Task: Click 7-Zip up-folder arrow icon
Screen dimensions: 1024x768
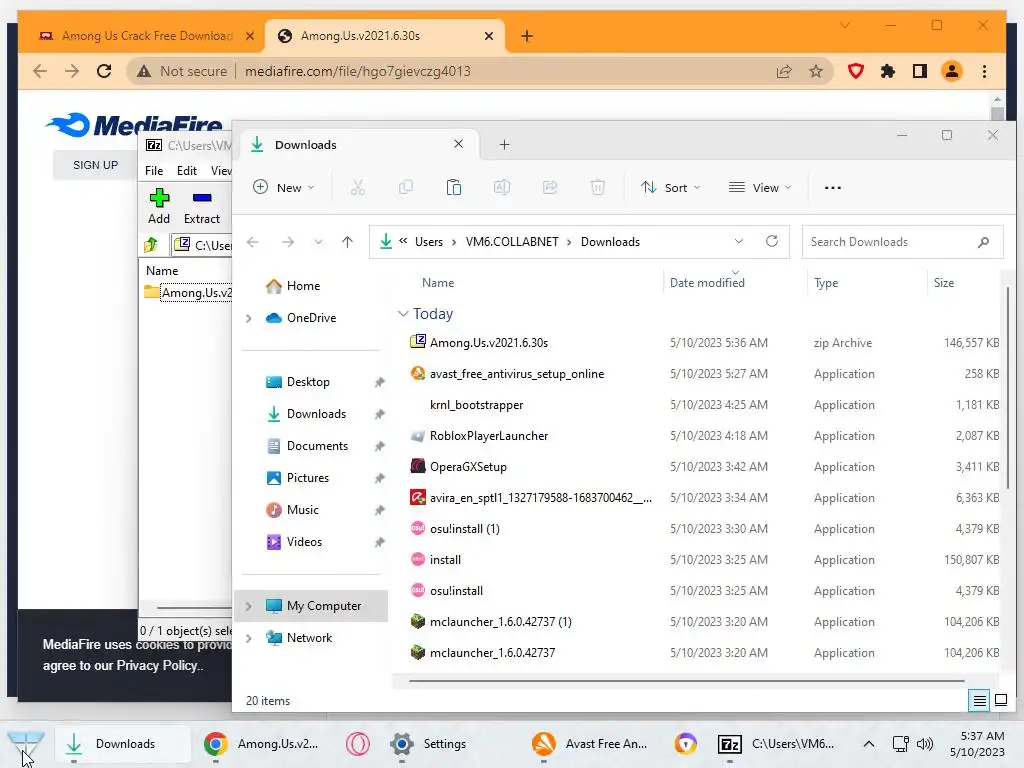Action: (152, 245)
